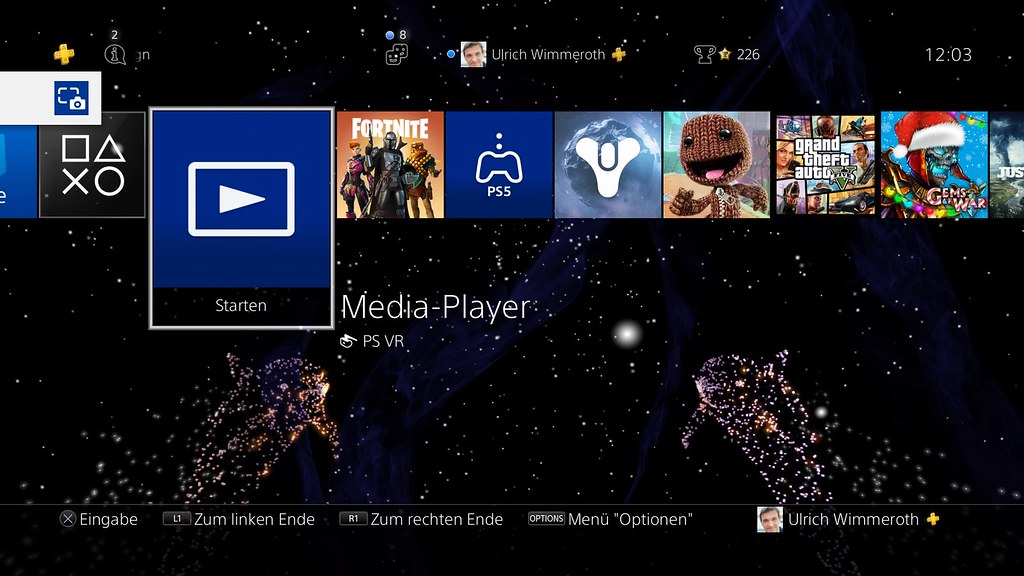Click the Starten label

[241, 306]
